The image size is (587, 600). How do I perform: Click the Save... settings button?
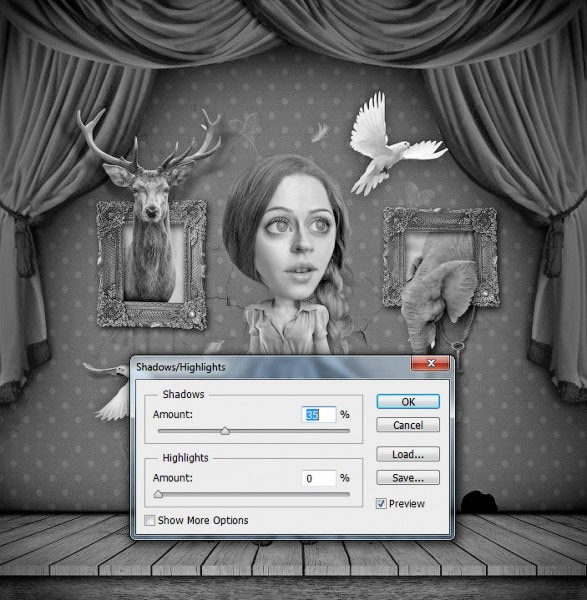408,478
